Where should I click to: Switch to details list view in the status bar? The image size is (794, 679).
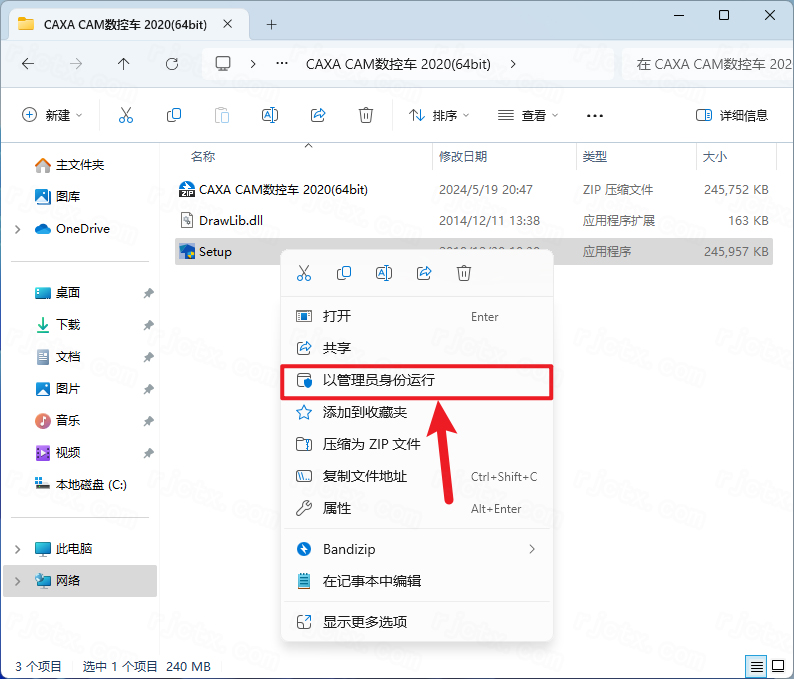(x=757, y=666)
